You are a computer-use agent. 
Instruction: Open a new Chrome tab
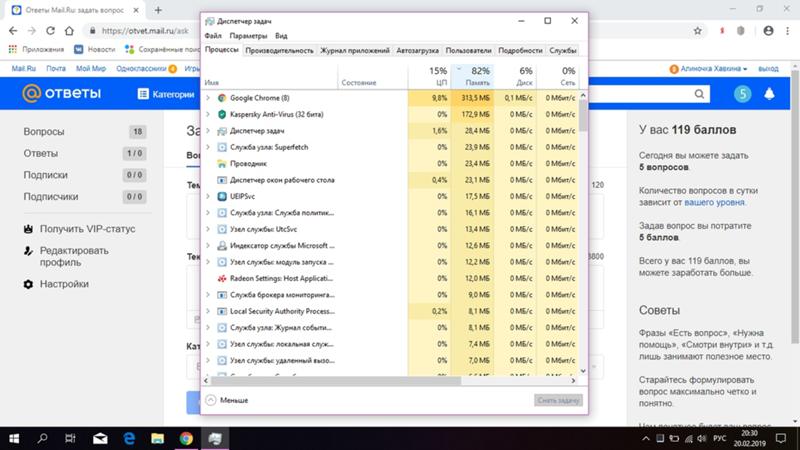click(x=158, y=10)
